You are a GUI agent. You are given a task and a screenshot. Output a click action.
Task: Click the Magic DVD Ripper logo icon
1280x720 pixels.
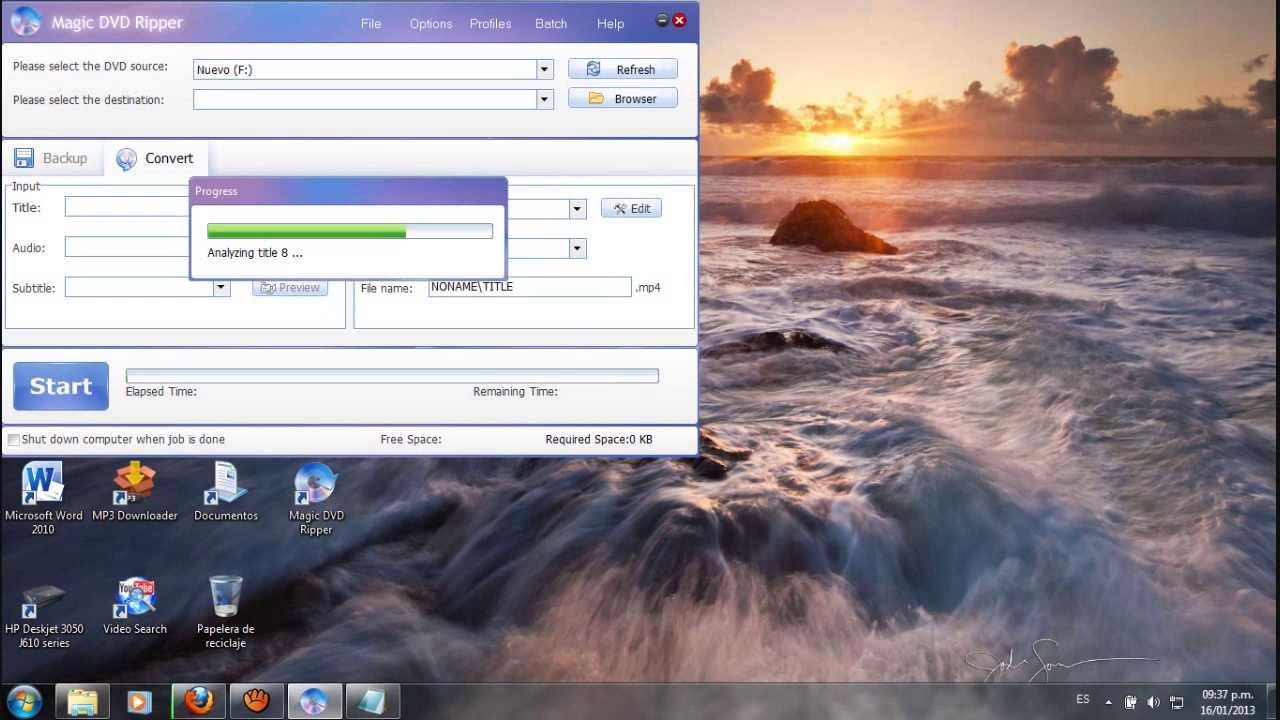pyautogui.click(x=25, y=21)
